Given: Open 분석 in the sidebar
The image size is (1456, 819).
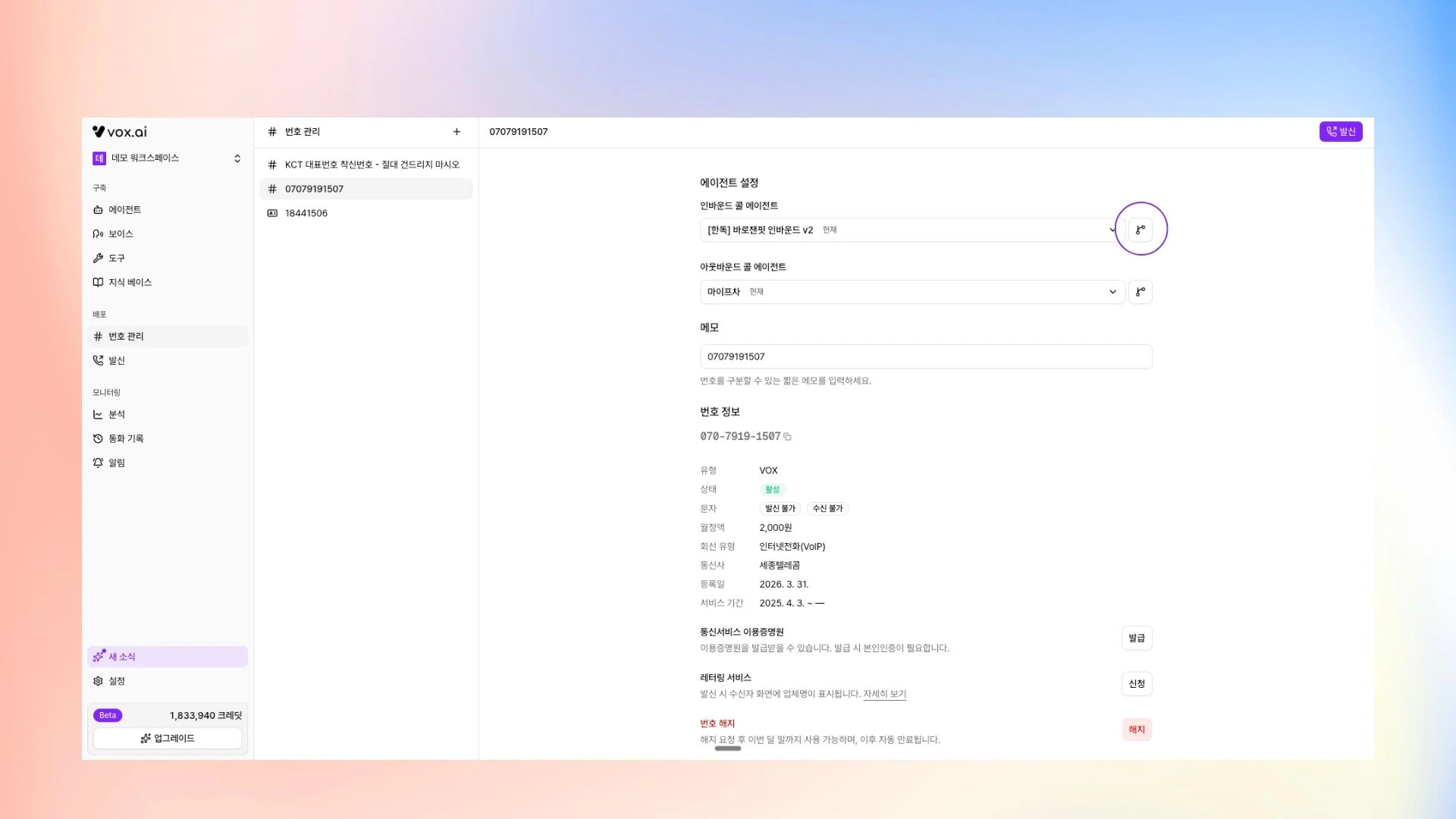Looking at the screenshot, I should [x=167, y=414].
